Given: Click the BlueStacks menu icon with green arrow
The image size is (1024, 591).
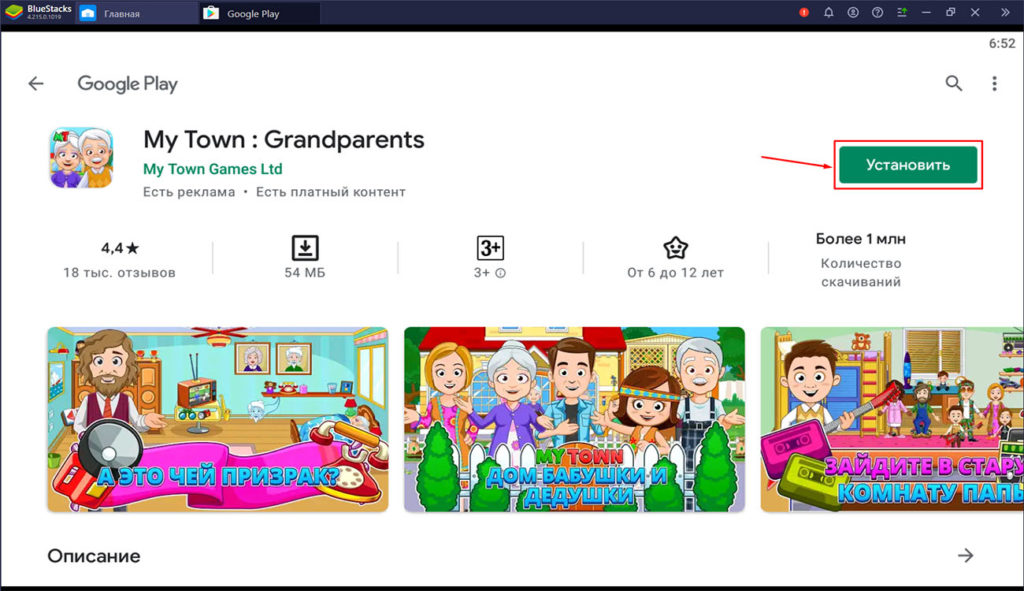Looking at the screenshot, I should point(902,12).
